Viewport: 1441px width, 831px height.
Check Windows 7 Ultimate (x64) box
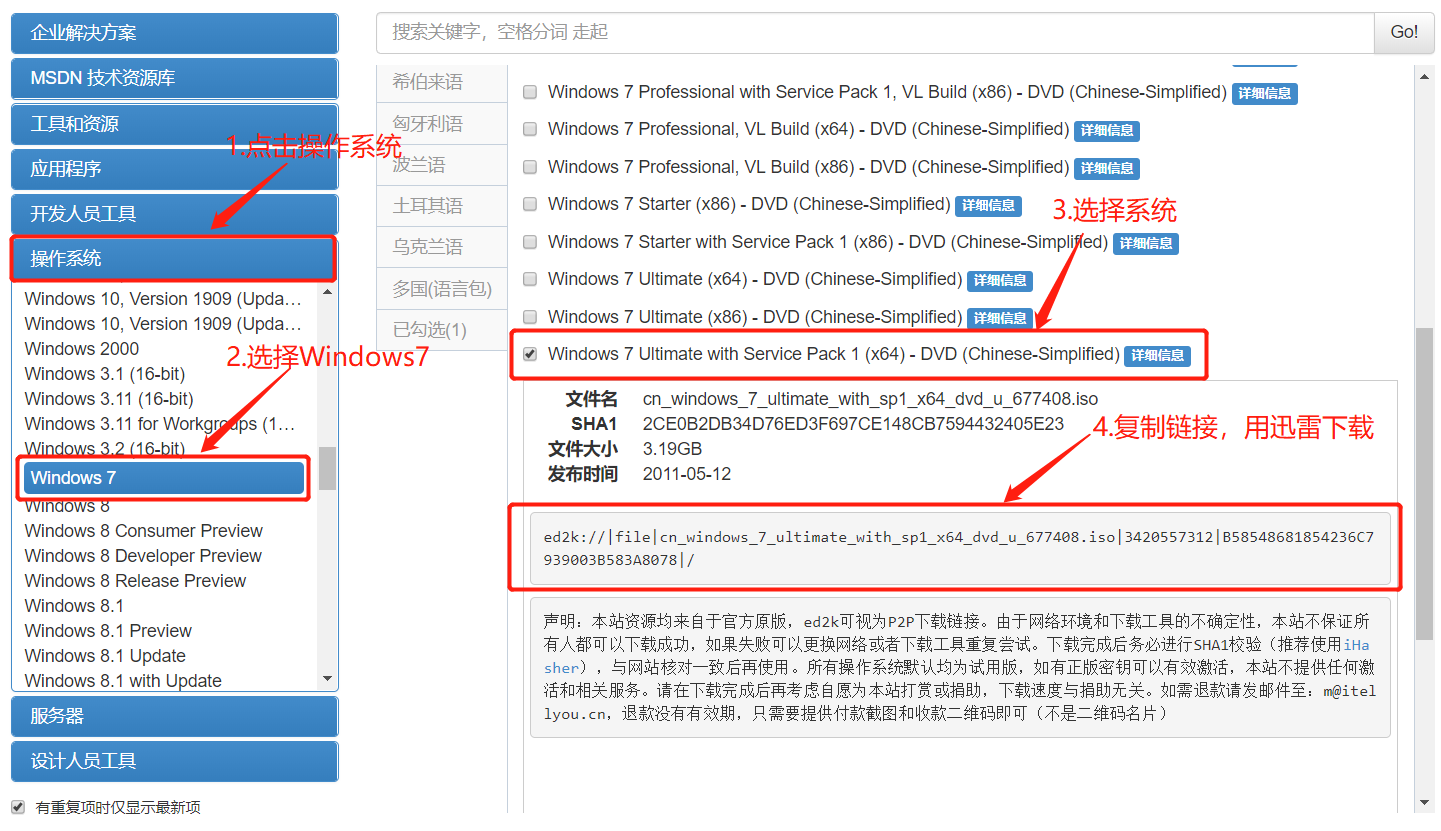[530, 279]
